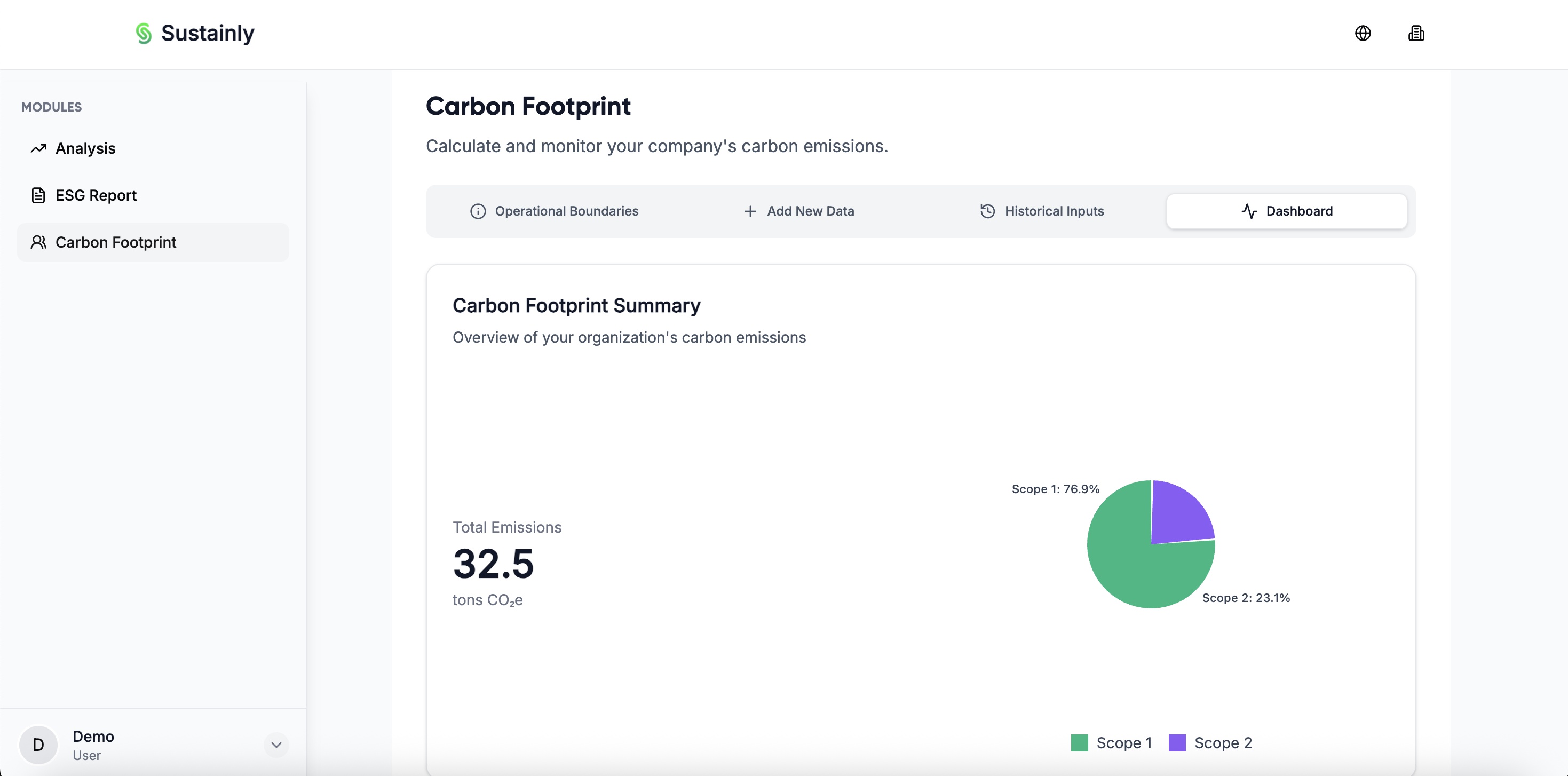The image size is (1568, 776).
Task: Click the Operational Boundaries info icon
Action: click(x=478, y=211)
